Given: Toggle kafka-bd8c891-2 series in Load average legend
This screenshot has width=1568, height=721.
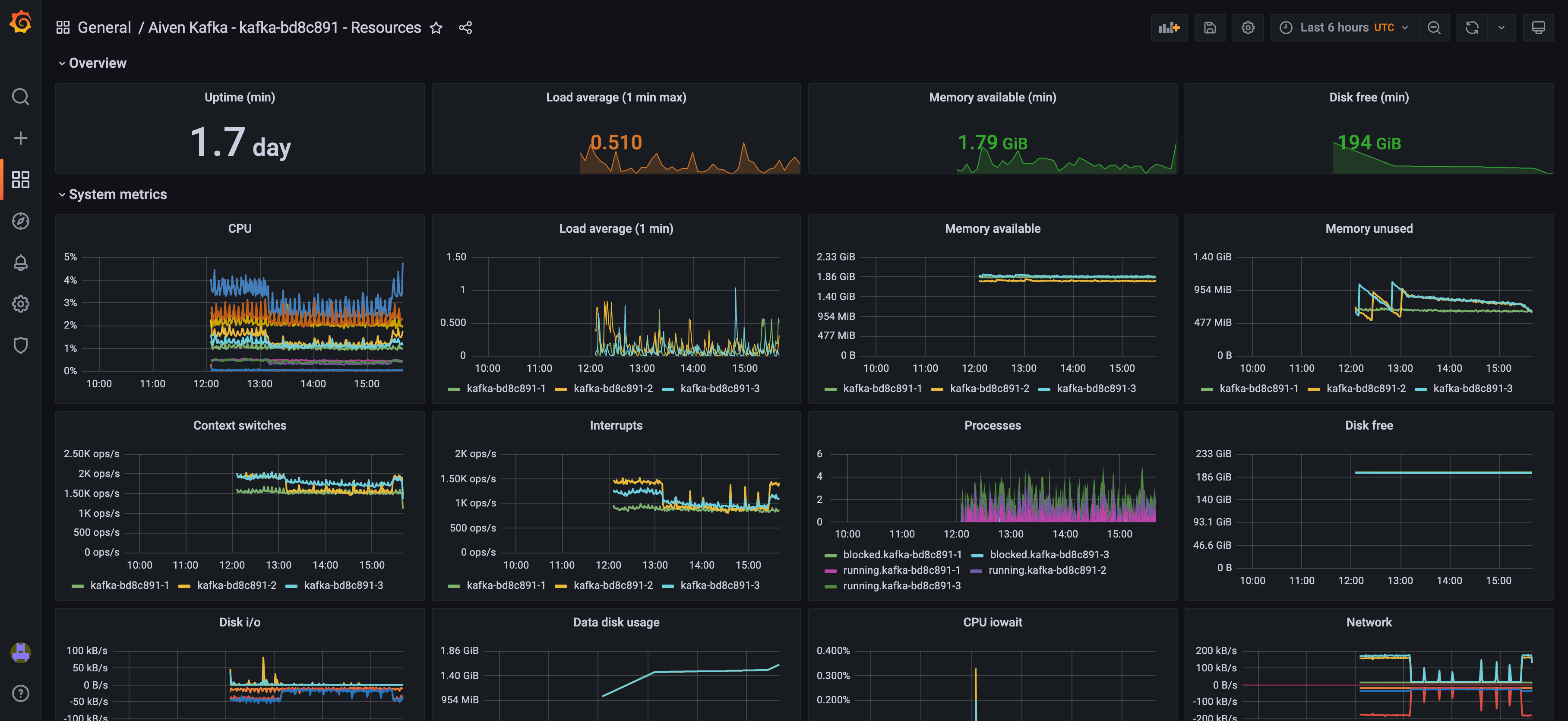Looking at the screenshot, I should (x=612, y=389).
